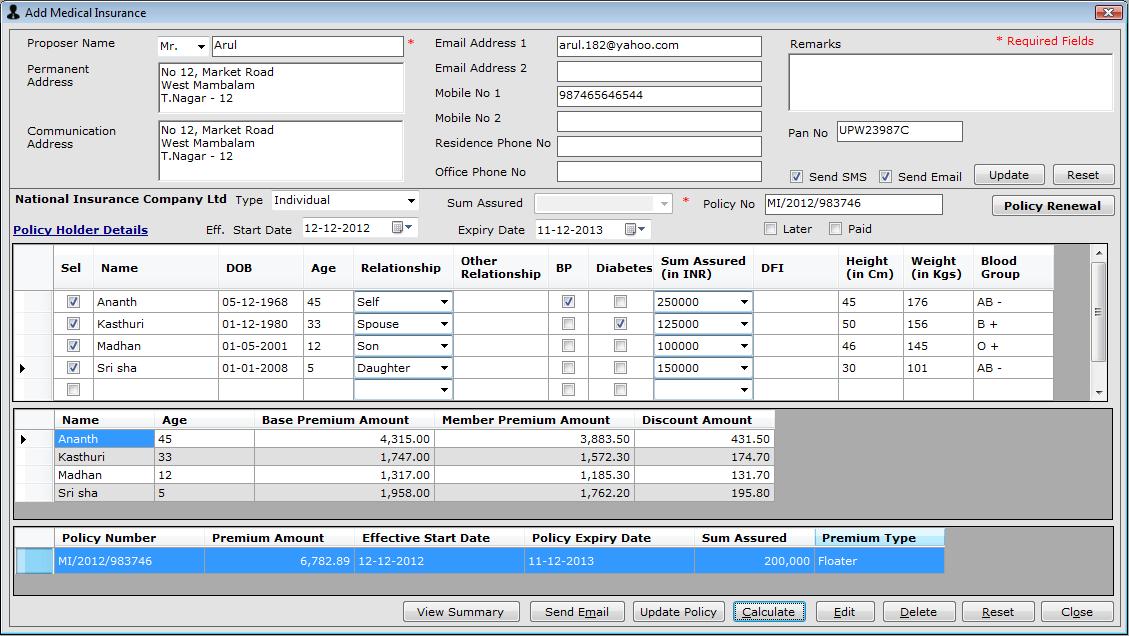1129x636 pixels.
Task: Enable the Paid checkbox
Action: [x=836, y=229]
